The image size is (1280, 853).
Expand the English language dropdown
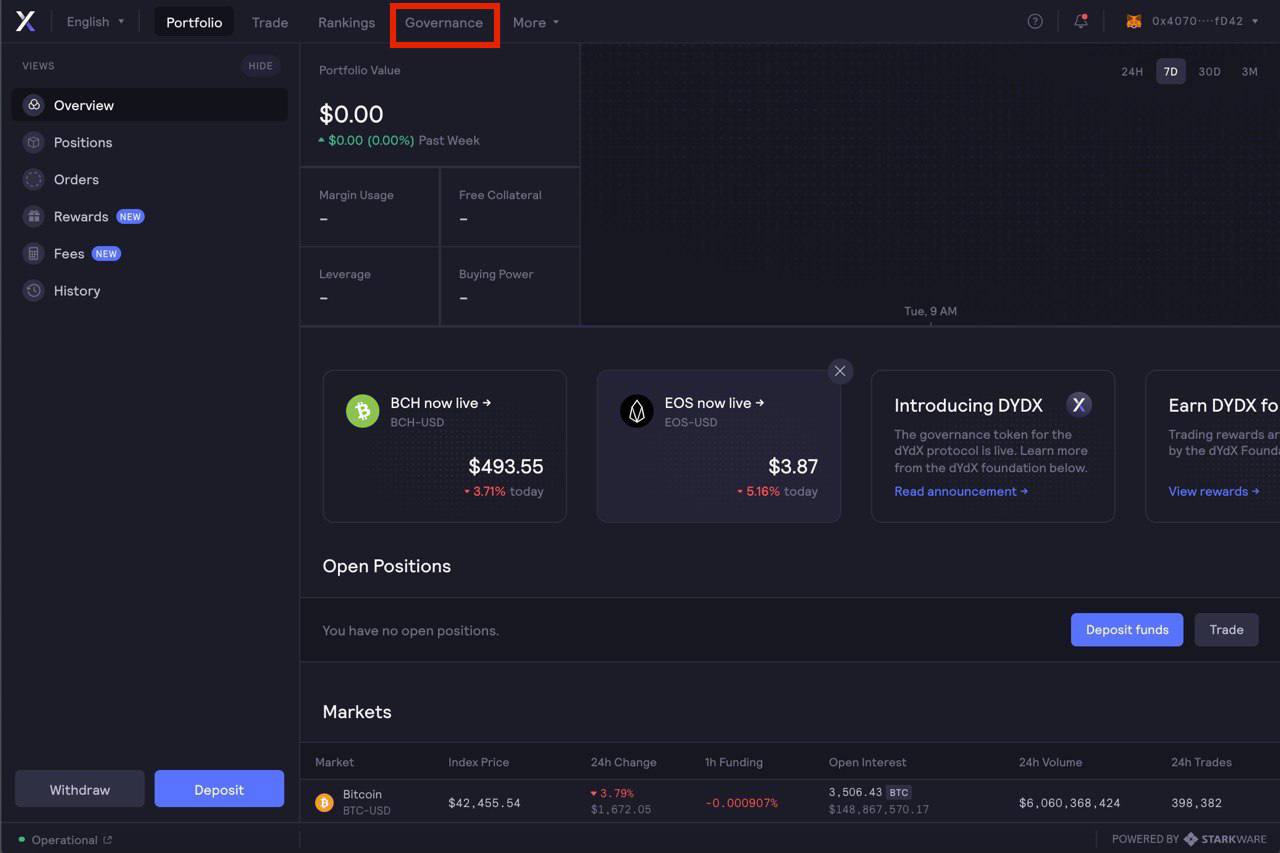(x=95, y=21)
